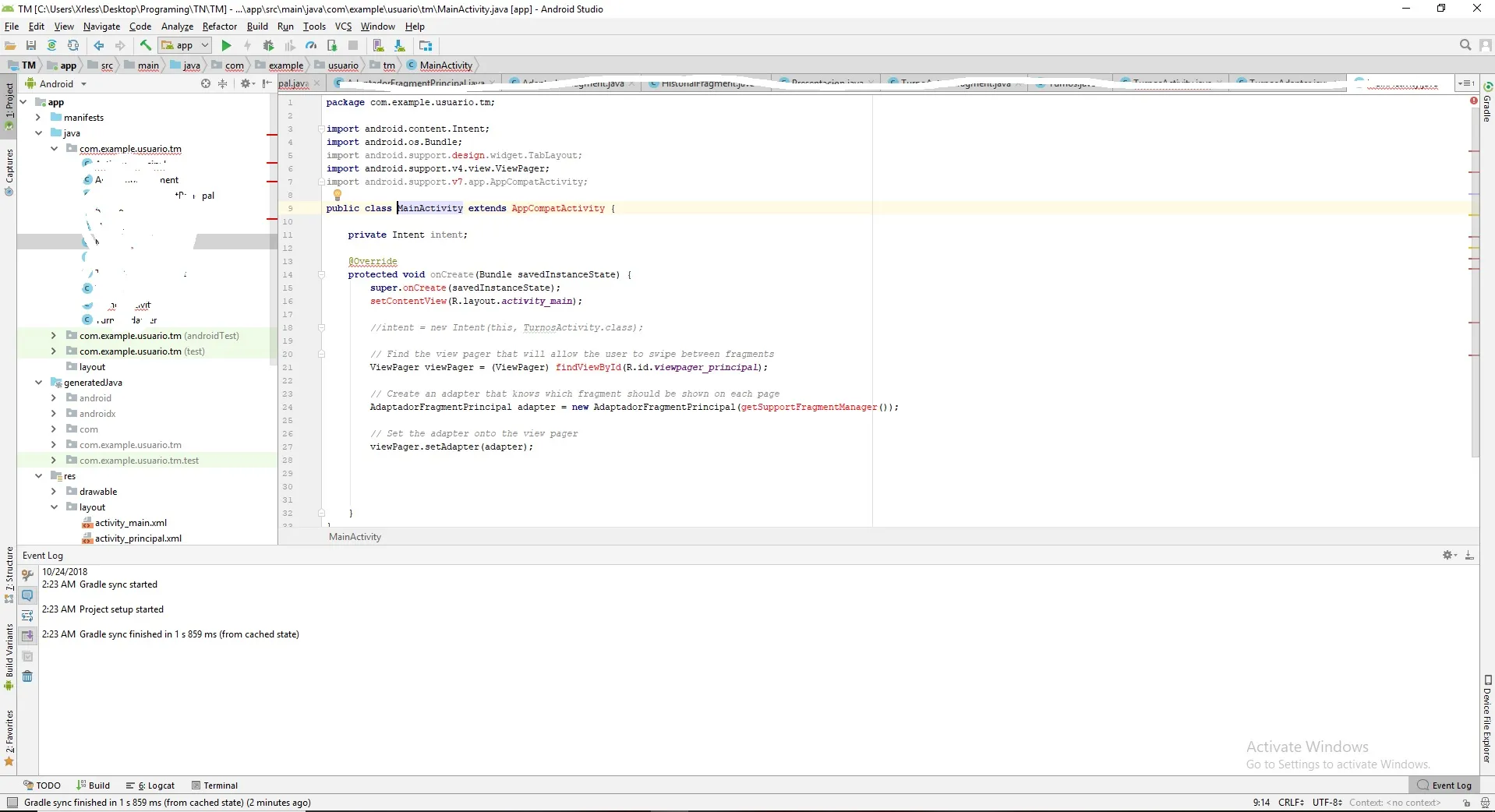Screen dimensions: 1495x812
Task: Open the Terminal tool window
Action: pos(214,786)
